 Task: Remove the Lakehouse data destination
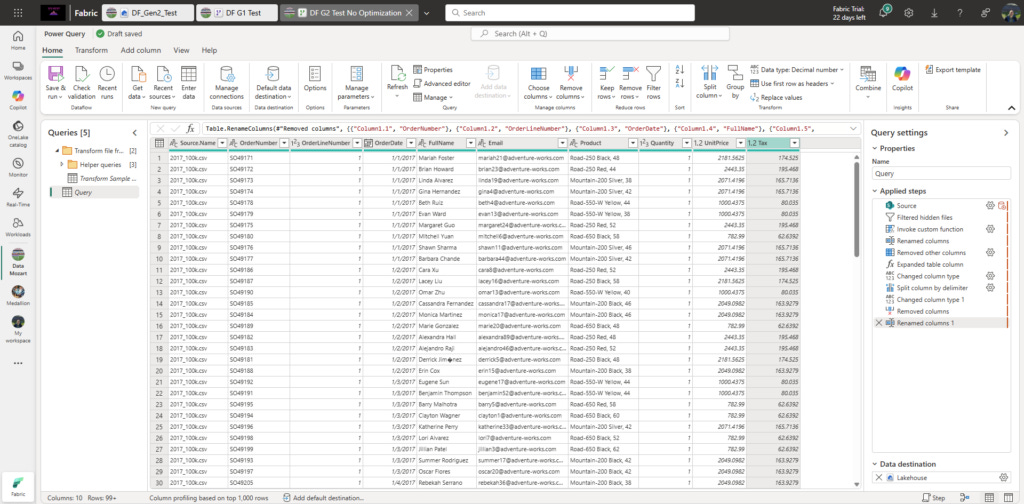[x=878, y=478]
